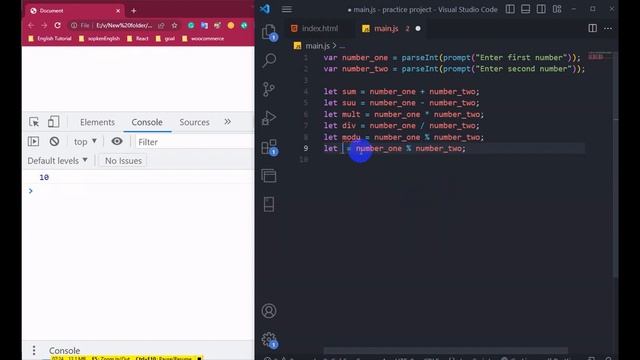This screenshot has height=360, width=640.
Task: Click the share icon in address bar
Action: (x=161, y=25)
